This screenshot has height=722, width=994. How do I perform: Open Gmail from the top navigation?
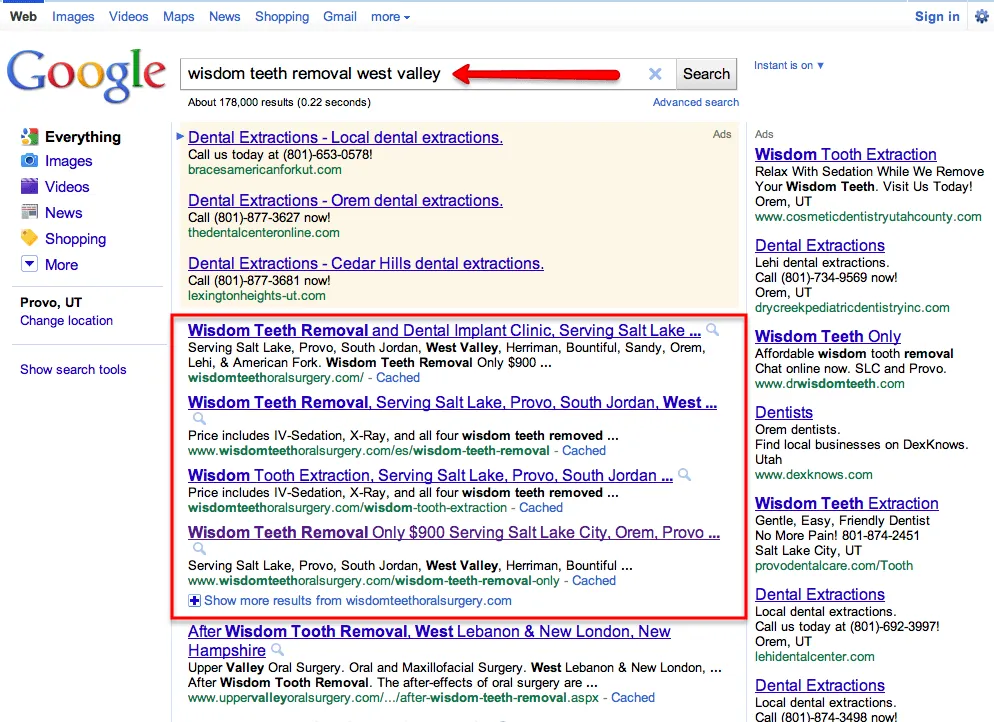[340, 17]
